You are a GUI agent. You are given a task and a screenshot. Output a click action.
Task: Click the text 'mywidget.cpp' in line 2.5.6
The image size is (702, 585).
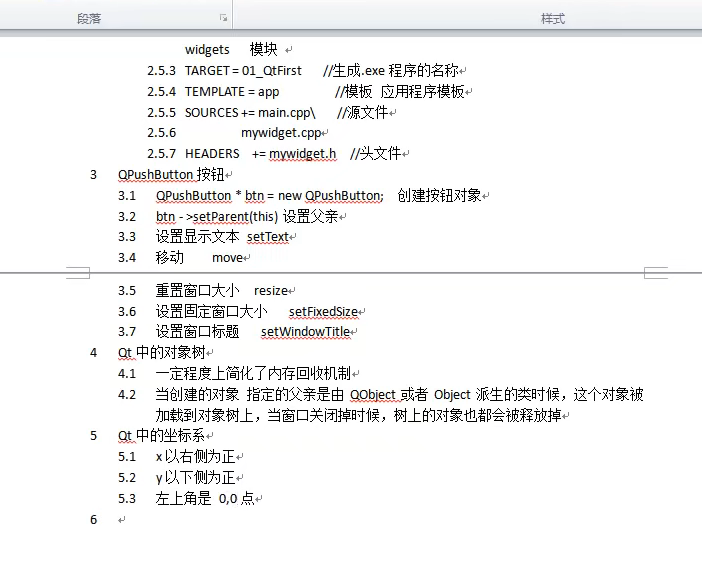point(281,133)
